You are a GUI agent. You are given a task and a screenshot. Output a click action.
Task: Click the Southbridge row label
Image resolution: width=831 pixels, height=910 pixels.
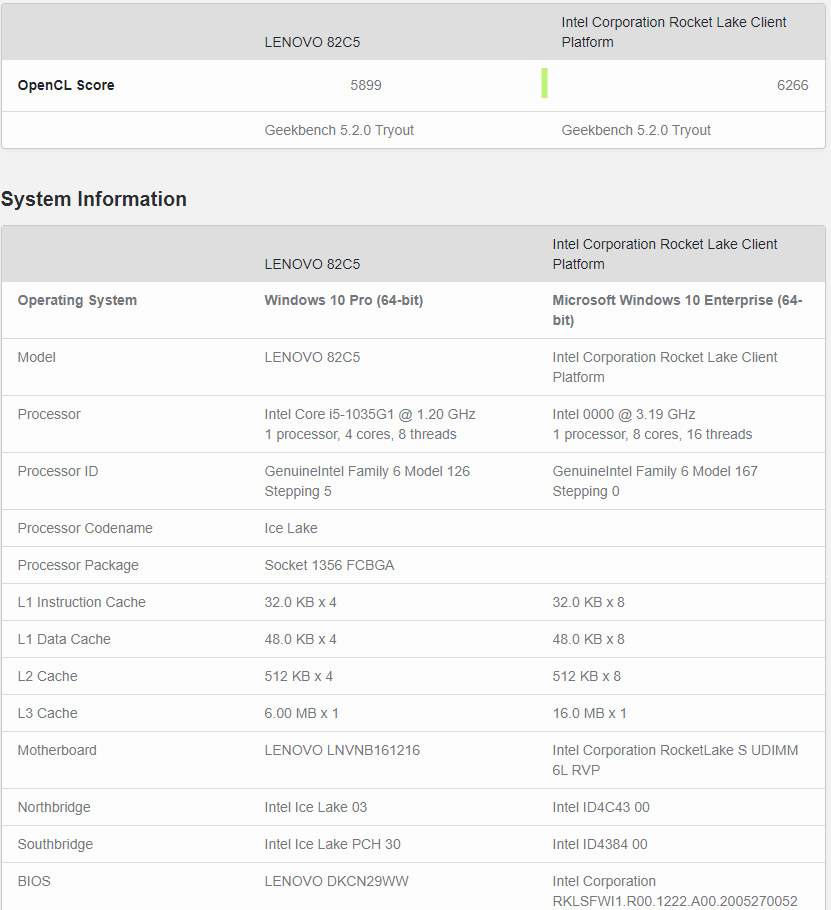click(x=55, y=844)
